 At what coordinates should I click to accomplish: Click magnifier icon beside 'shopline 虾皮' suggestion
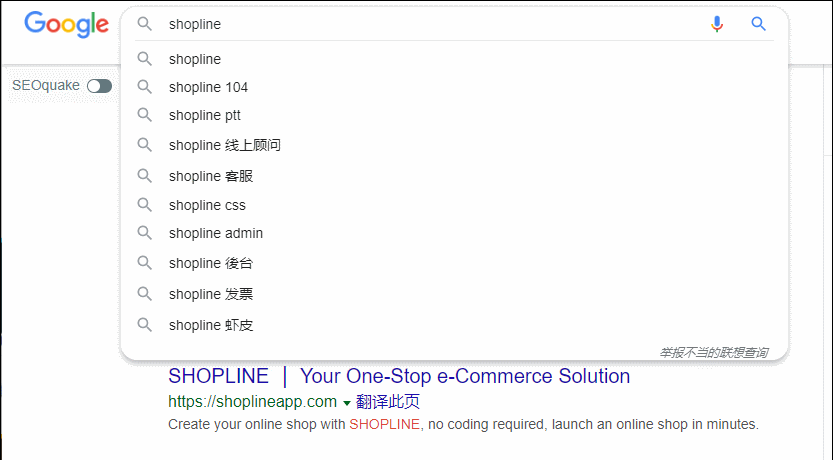144,325
